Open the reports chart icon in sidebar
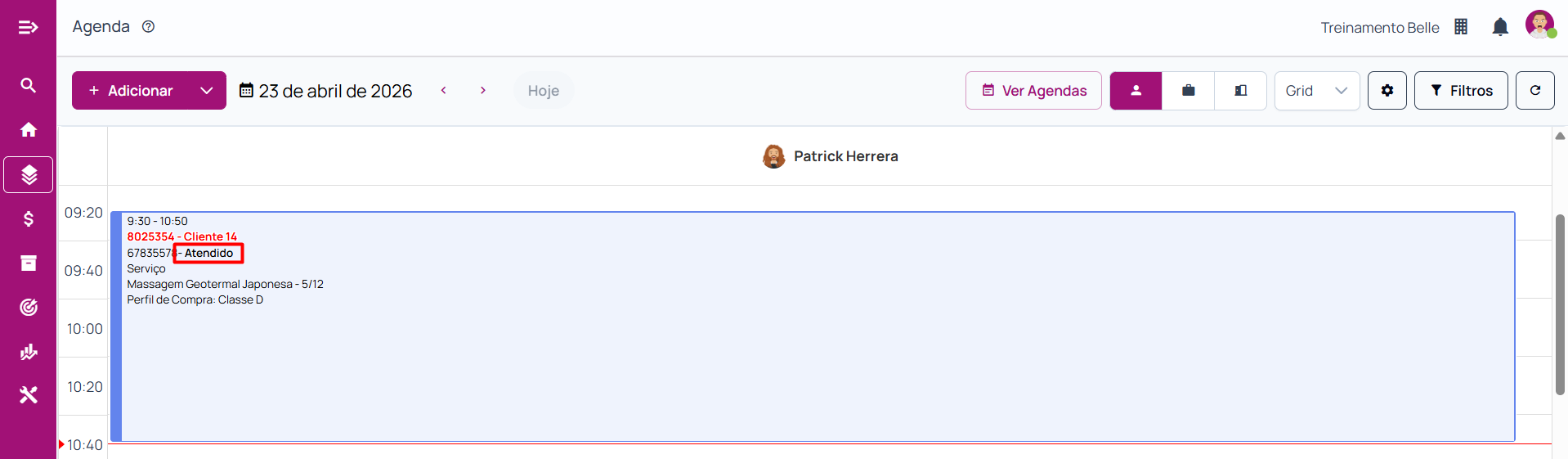1568x459 pixels. coord(28,352)
